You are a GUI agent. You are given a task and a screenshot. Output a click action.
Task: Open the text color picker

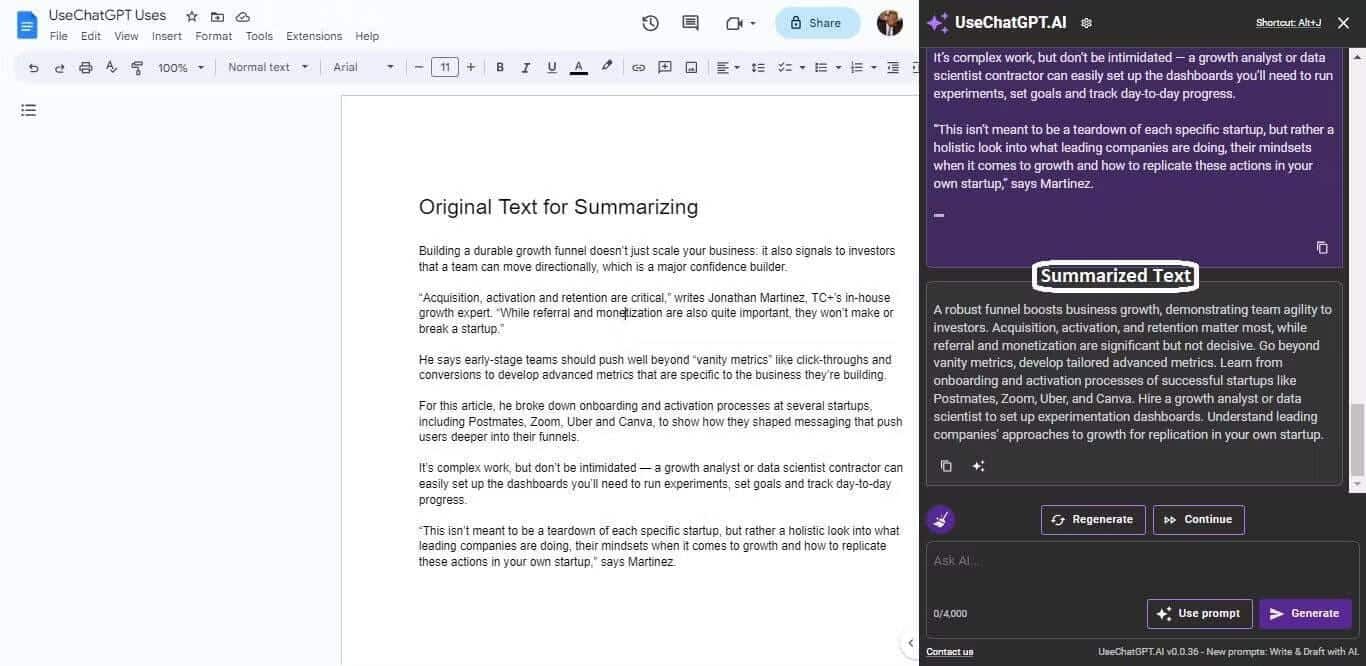tap(578, 67)
